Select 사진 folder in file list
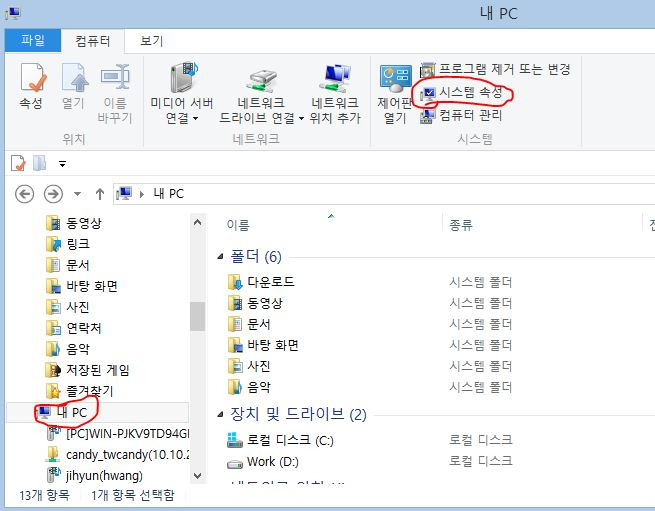Image resolution: width=655 pixels, height=511 pixels. pos(249,366)
